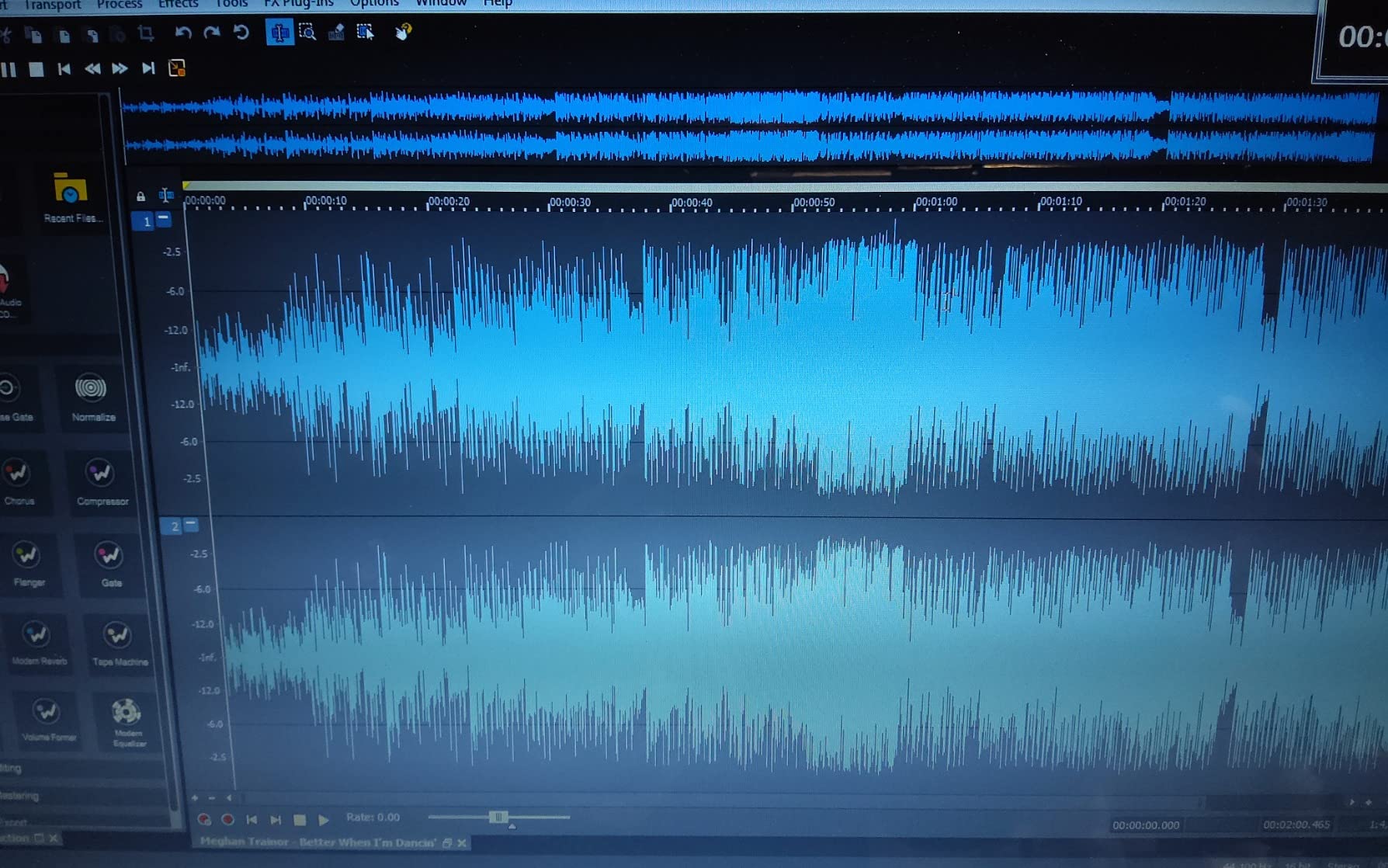Image resolution: width=1388 pixels, height=868 pixels.
Task: Select the Event selection tool
Action: [365, 32]
